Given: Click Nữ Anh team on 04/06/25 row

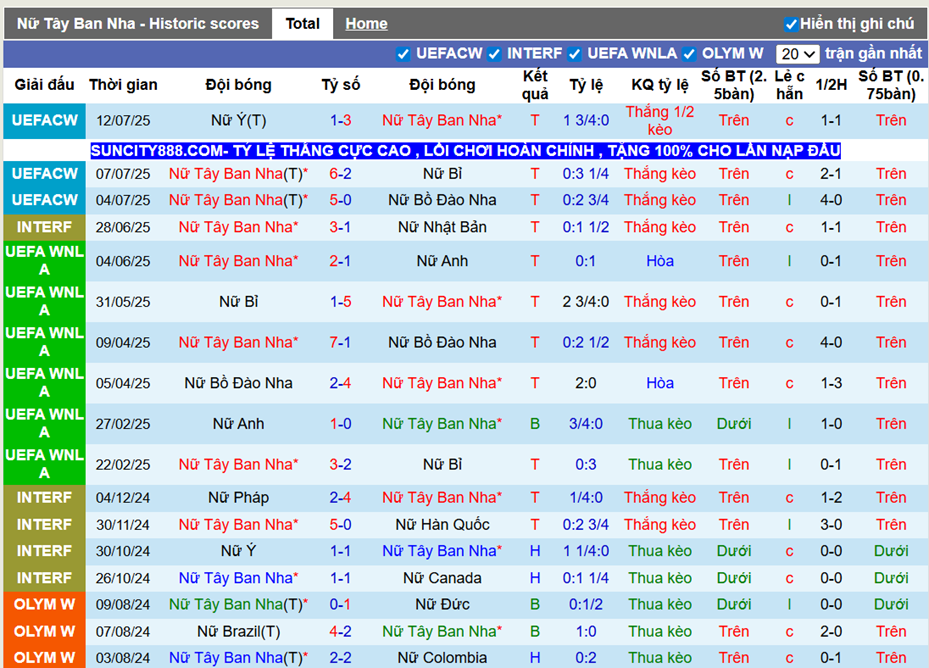Looking at the screenshot, I should tap(442, 261).
